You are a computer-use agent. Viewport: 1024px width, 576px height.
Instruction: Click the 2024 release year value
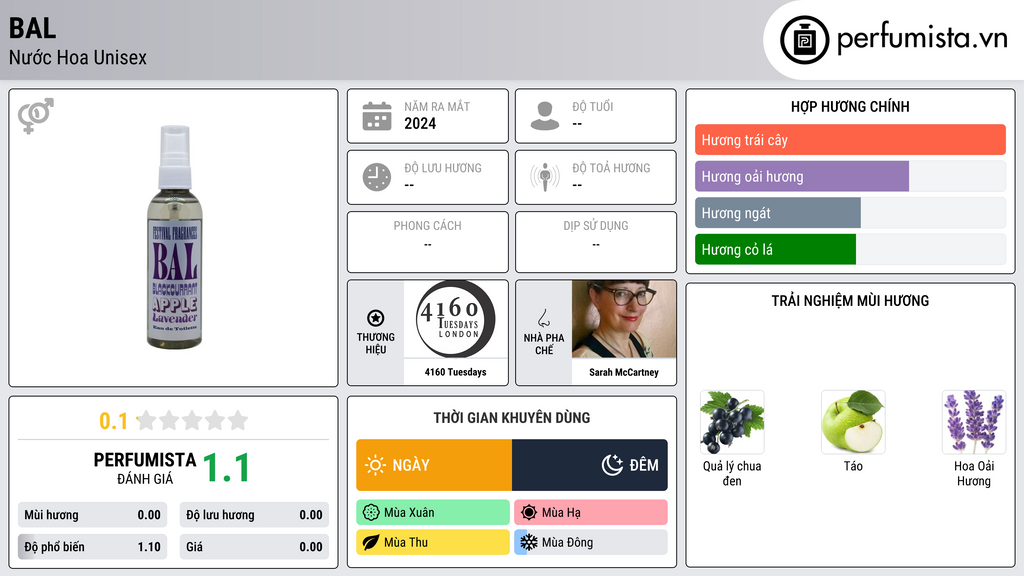coord(420,123)
